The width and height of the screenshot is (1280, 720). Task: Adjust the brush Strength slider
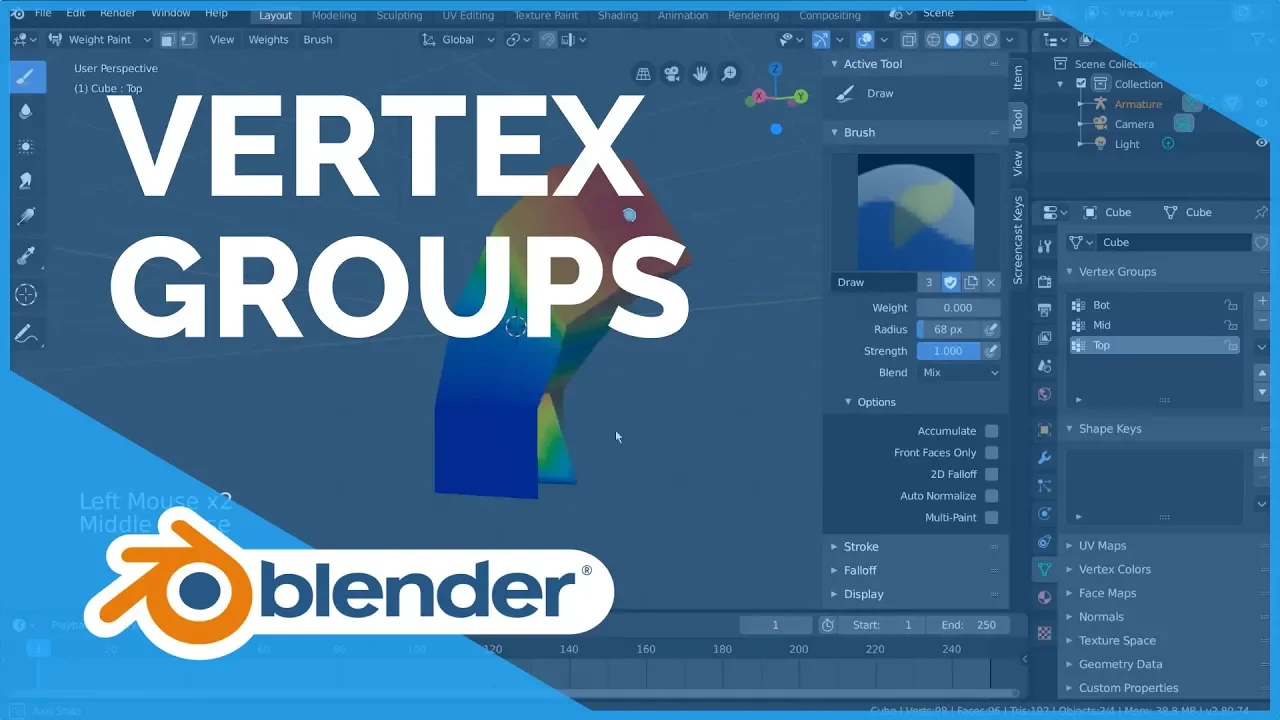tap(949, 351)
